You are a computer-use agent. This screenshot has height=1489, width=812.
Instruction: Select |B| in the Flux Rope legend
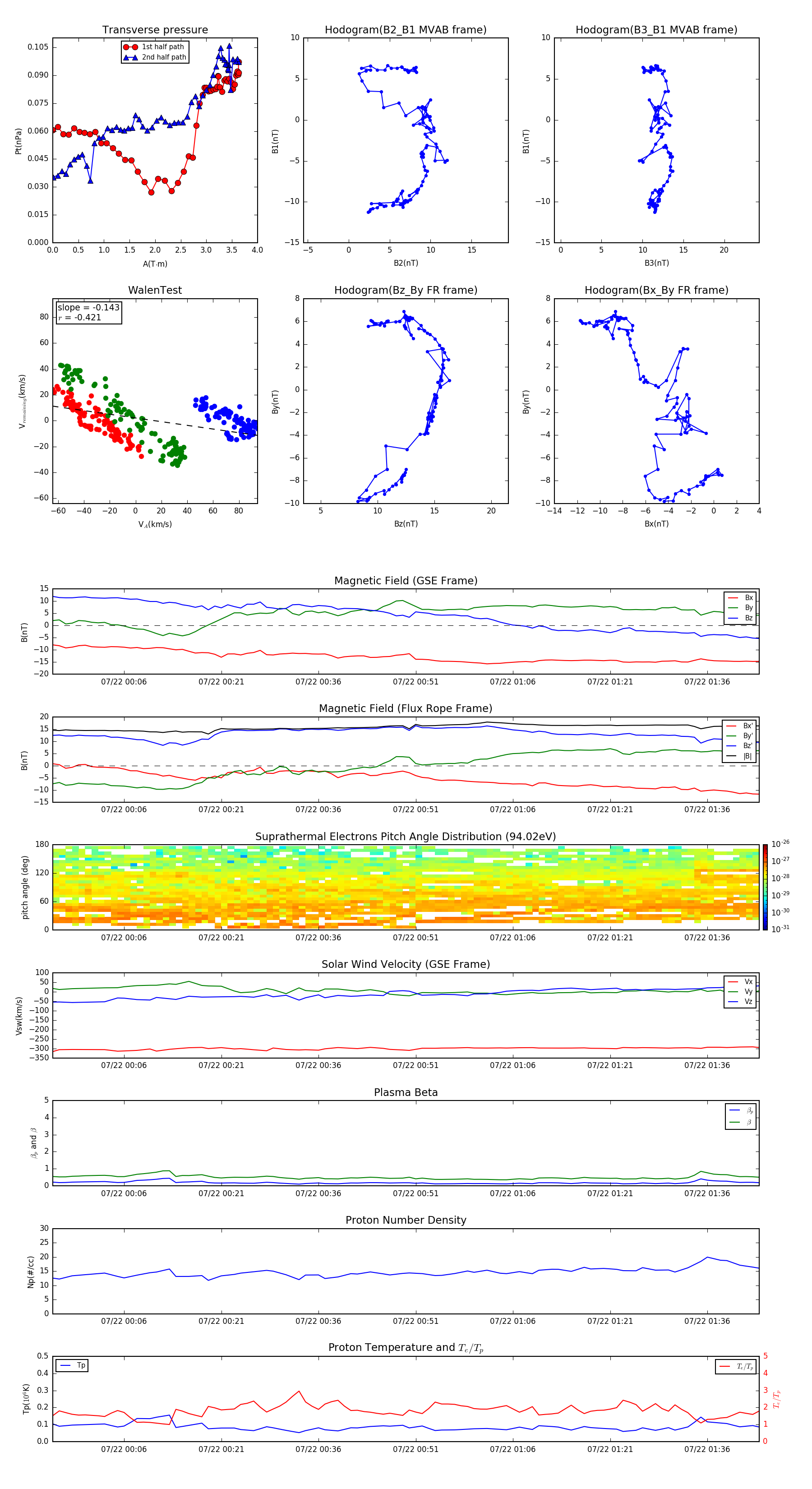click(740, 756)
